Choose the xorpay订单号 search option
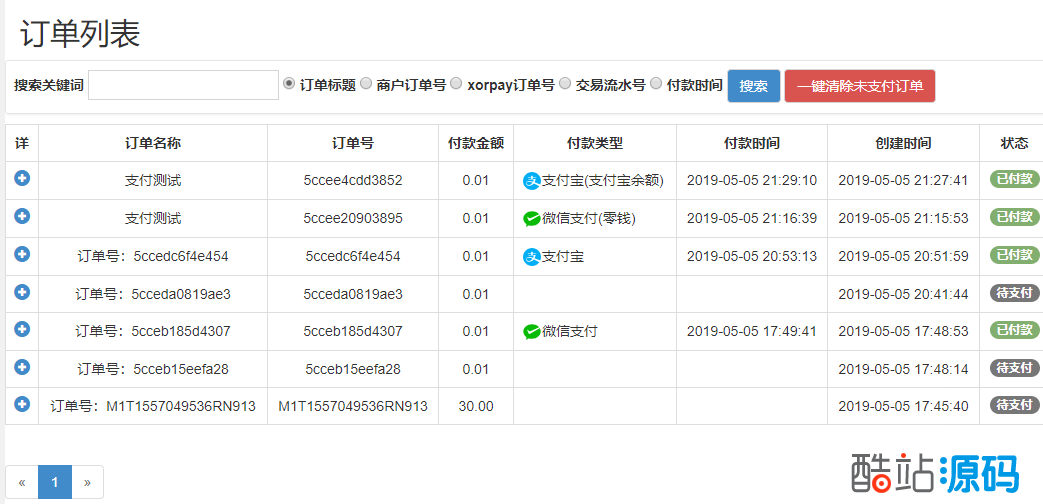Viewport: 1043px width, 504px height. 456,84
